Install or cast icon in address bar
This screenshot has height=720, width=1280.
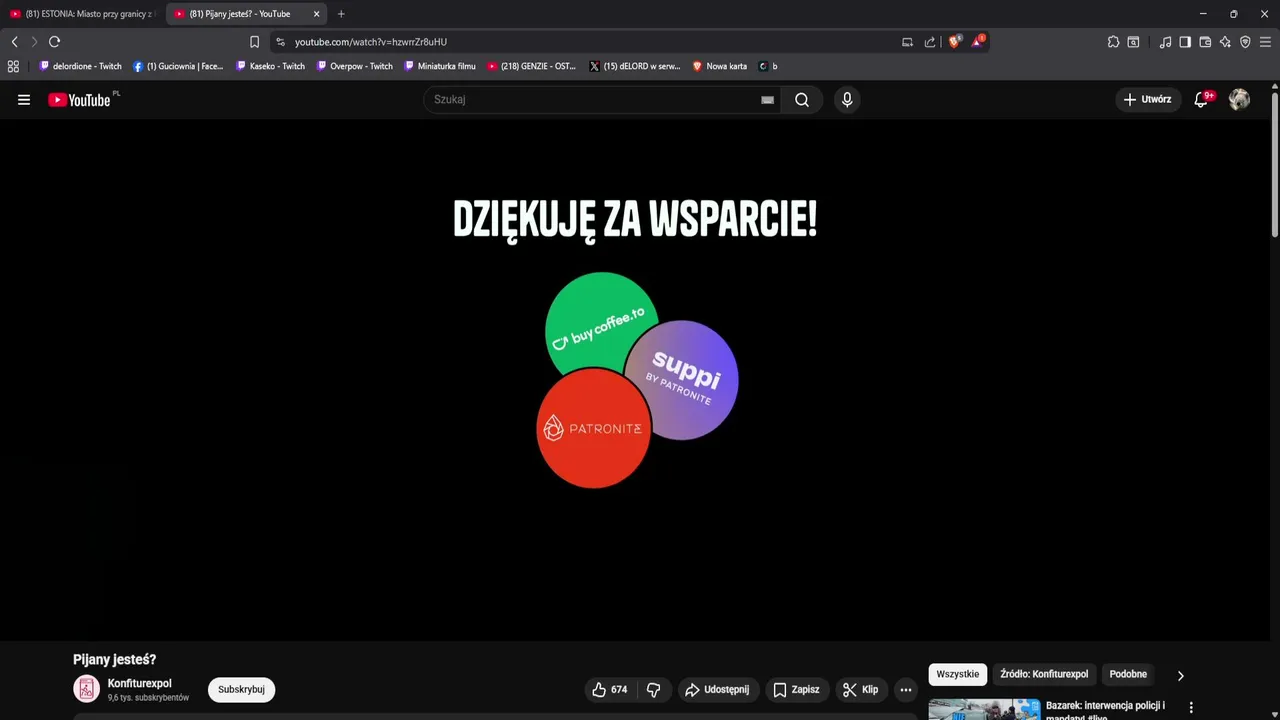tap(907, 42)
